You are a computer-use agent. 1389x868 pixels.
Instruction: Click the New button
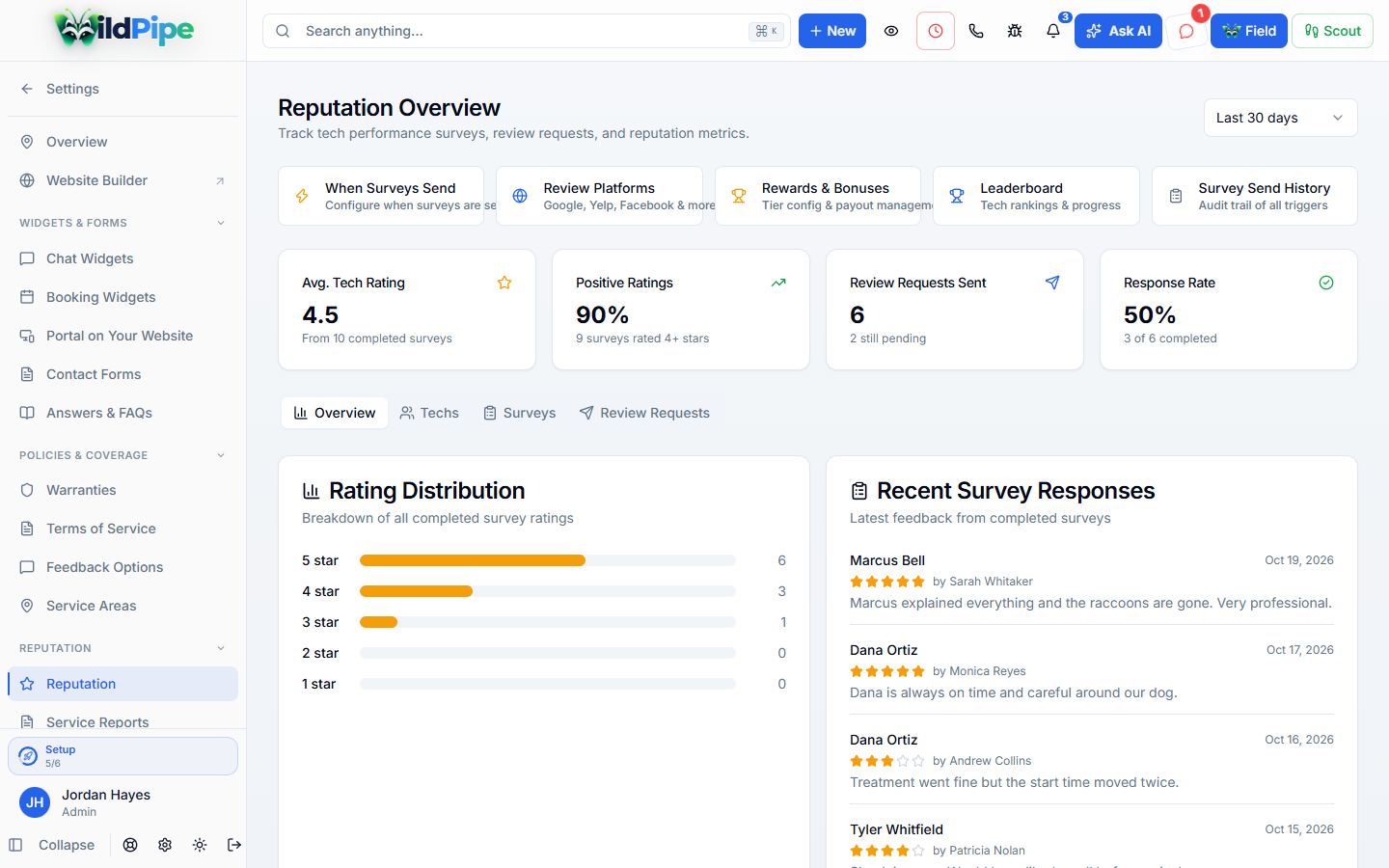pyautogui.click(x=832, y=31)
